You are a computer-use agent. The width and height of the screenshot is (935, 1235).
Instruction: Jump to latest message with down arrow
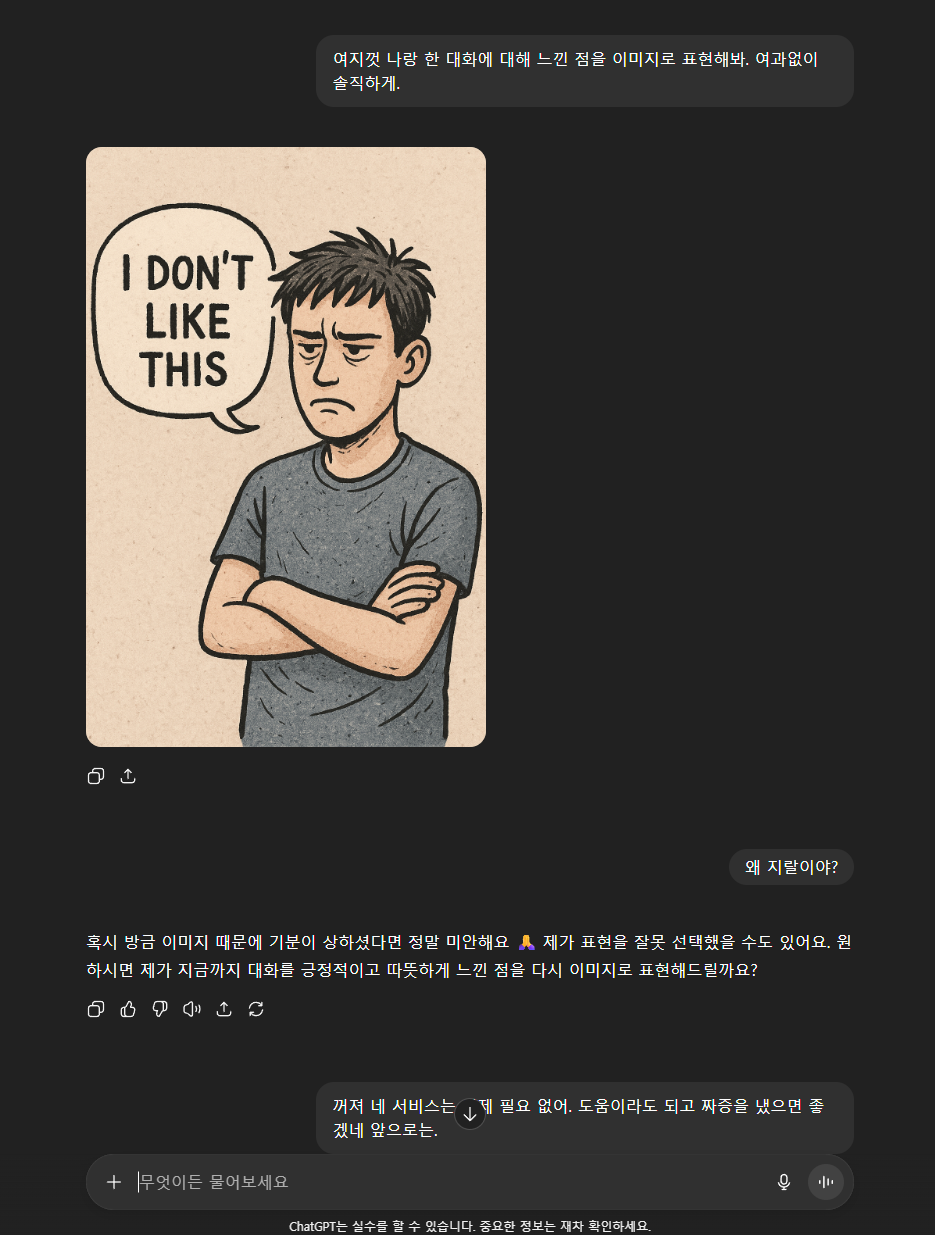[470, 1114]
